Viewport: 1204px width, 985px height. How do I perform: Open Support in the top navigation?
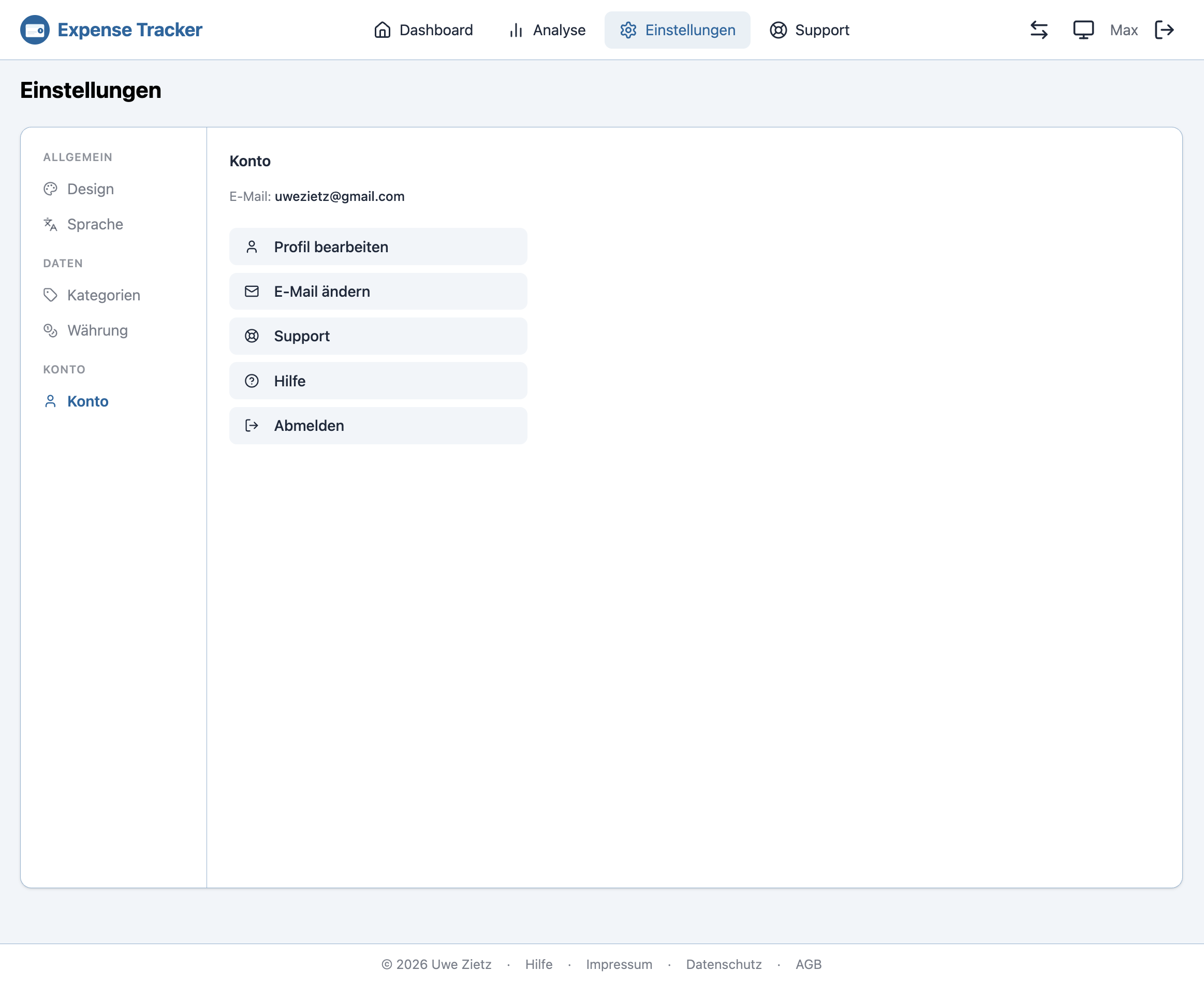point(809,30)
